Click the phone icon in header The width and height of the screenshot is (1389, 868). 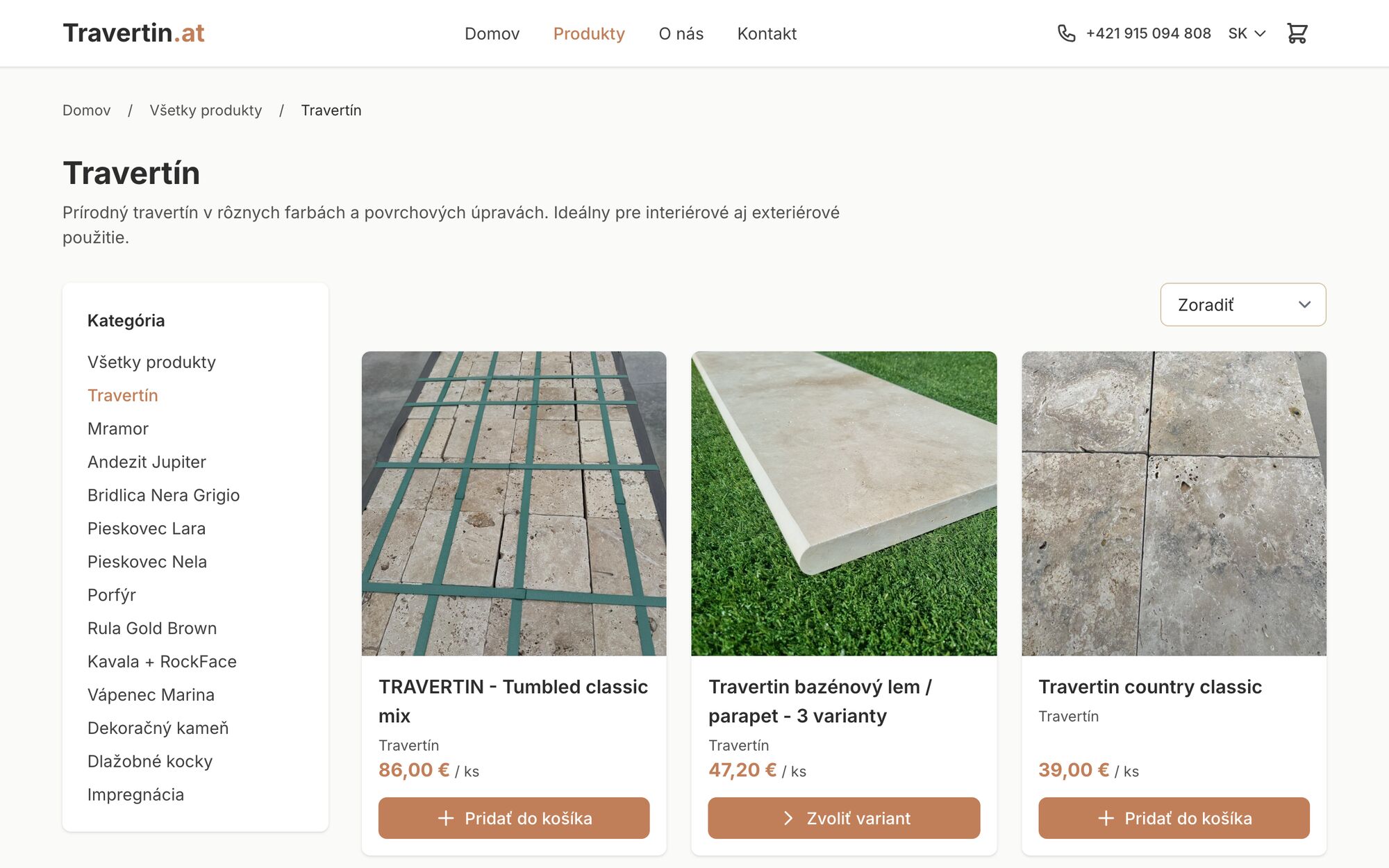click(1066, 33)
